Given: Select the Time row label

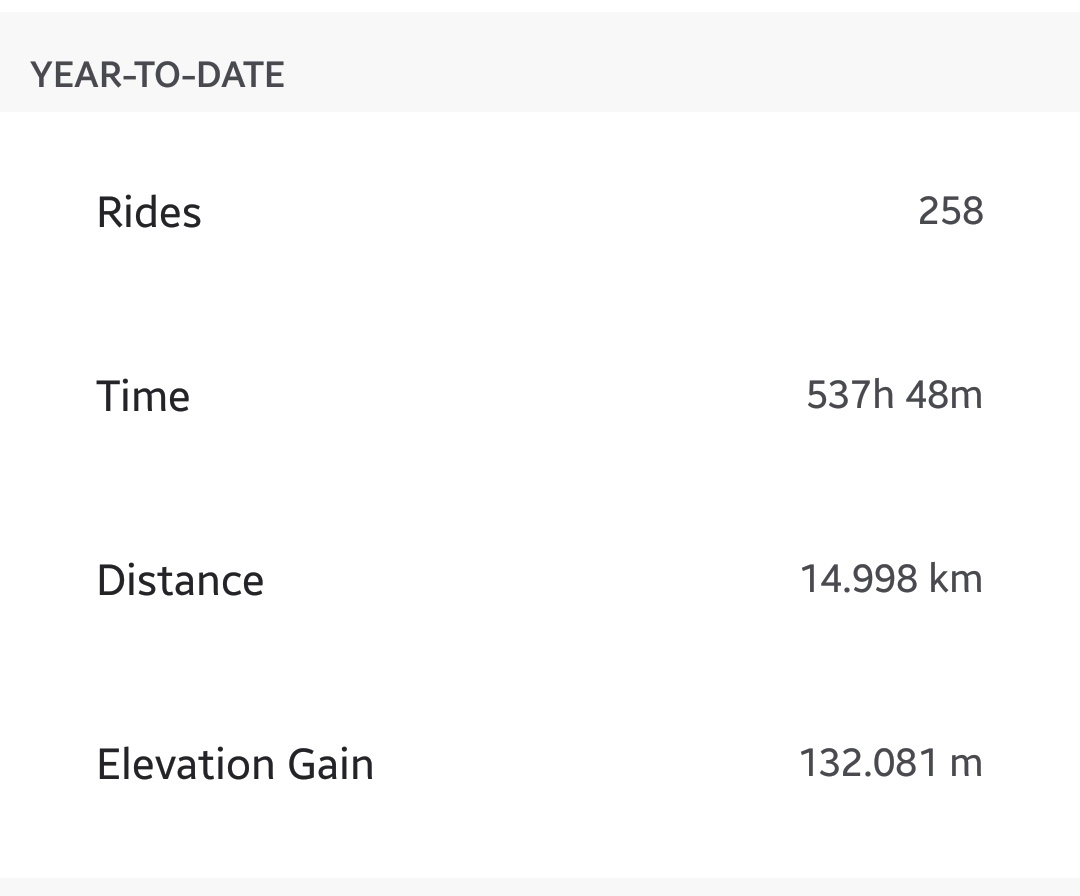Looking at the screenshot, I should [x=143, y=396].
